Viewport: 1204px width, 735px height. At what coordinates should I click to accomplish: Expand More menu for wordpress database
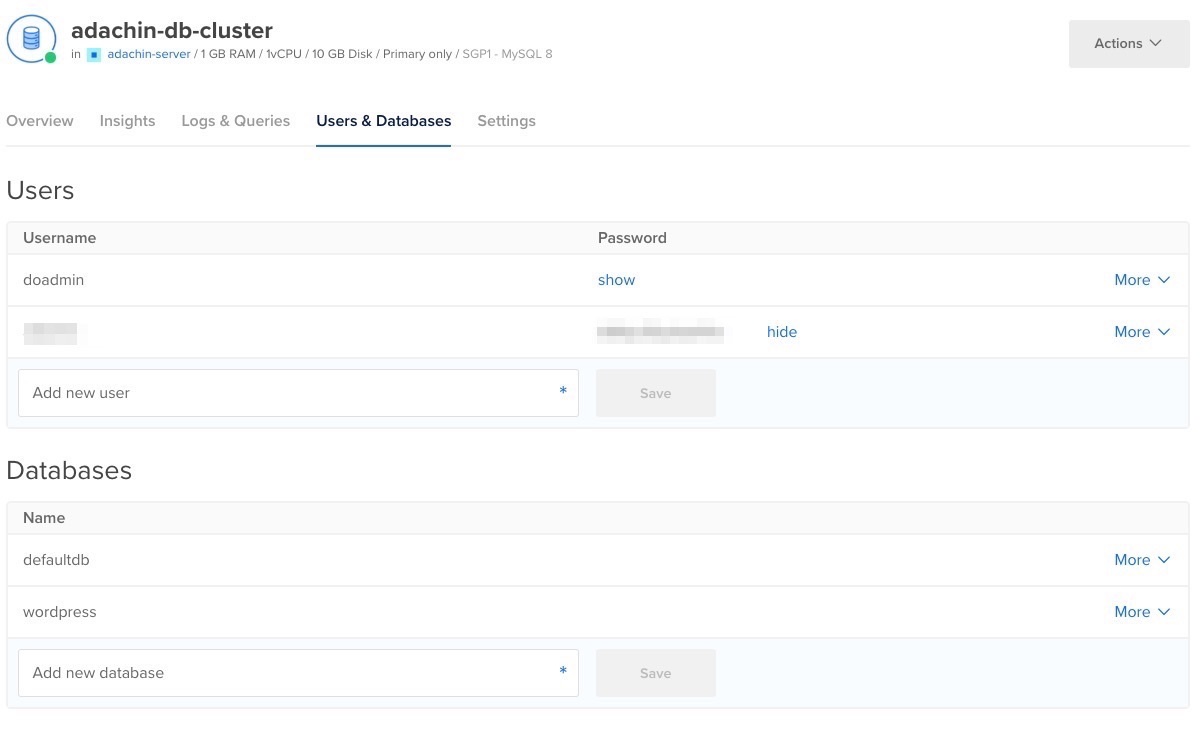point(1141,612)
